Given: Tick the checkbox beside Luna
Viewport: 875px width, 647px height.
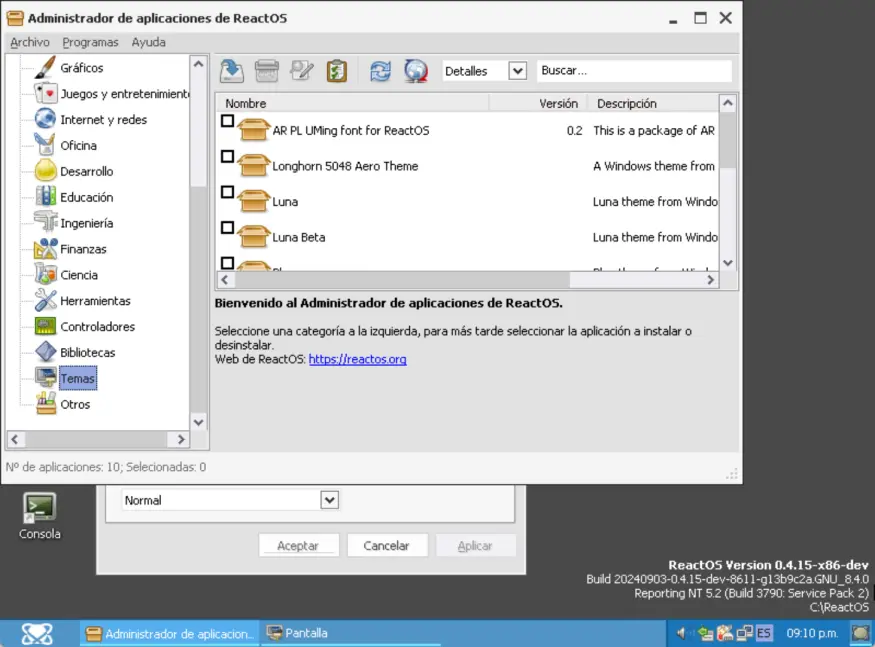Looking at the screenshot, I should [x=227, y=192].
